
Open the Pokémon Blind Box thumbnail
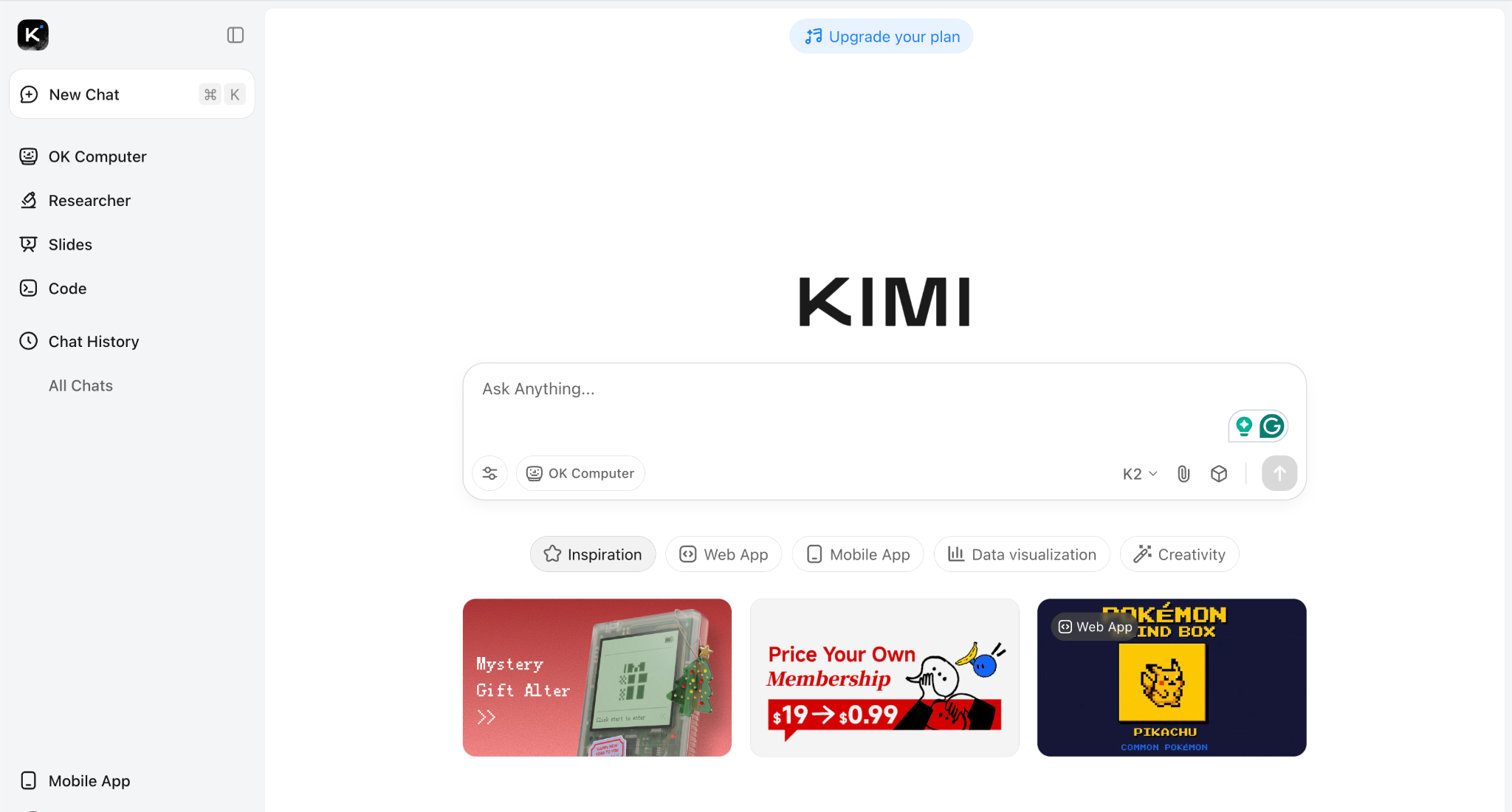click(1172, 678)
